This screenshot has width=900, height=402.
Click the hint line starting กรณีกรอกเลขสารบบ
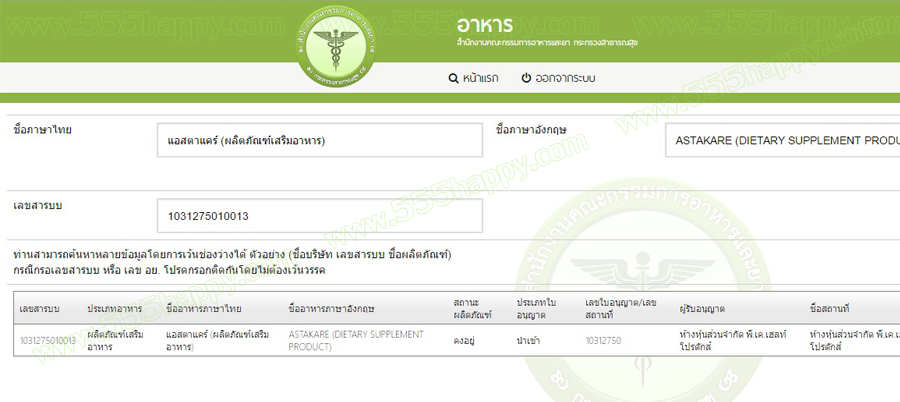tap(169, 270)
